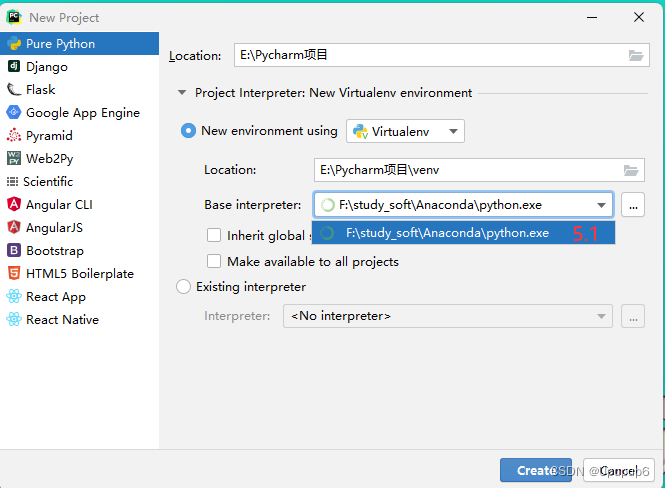The image size is (665, 488).
Task: Select Flask project type
Action: 79,89
